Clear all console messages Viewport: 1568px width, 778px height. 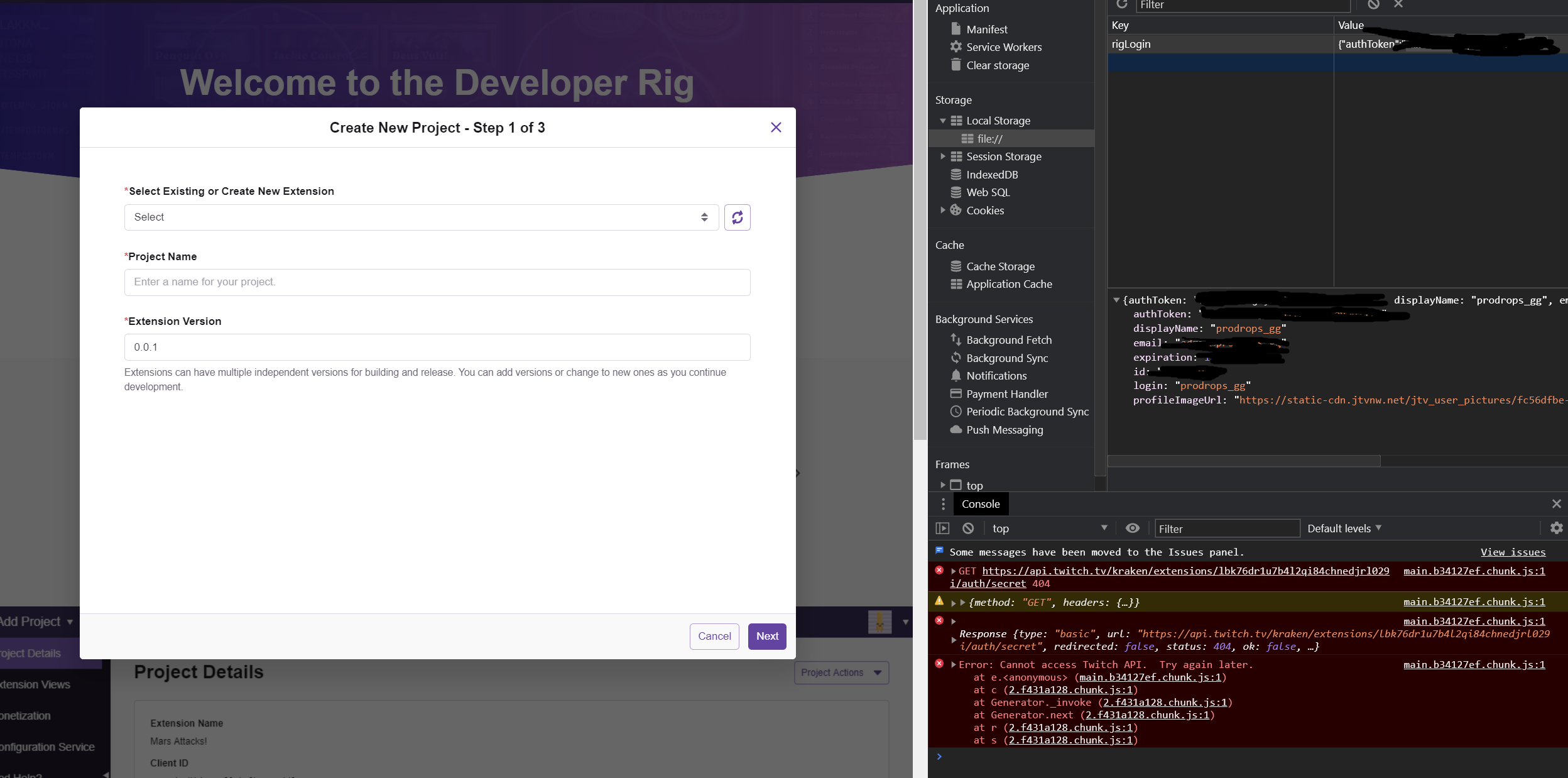[967, 529]
